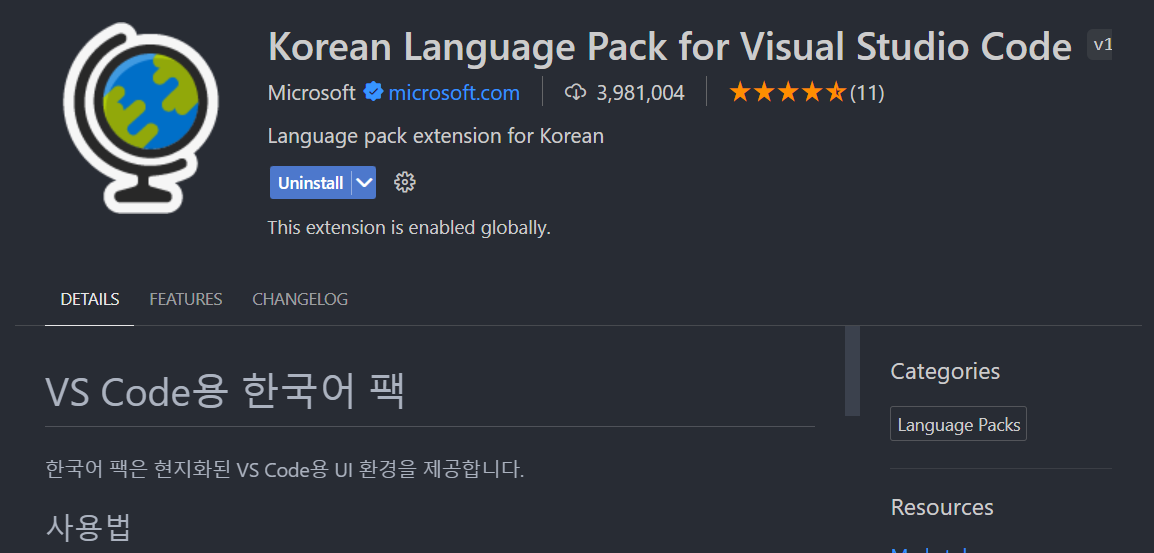This screenshot has height=553, width=1154.
Task: Click the 3,981,004 install count
Action: (640, 93)
